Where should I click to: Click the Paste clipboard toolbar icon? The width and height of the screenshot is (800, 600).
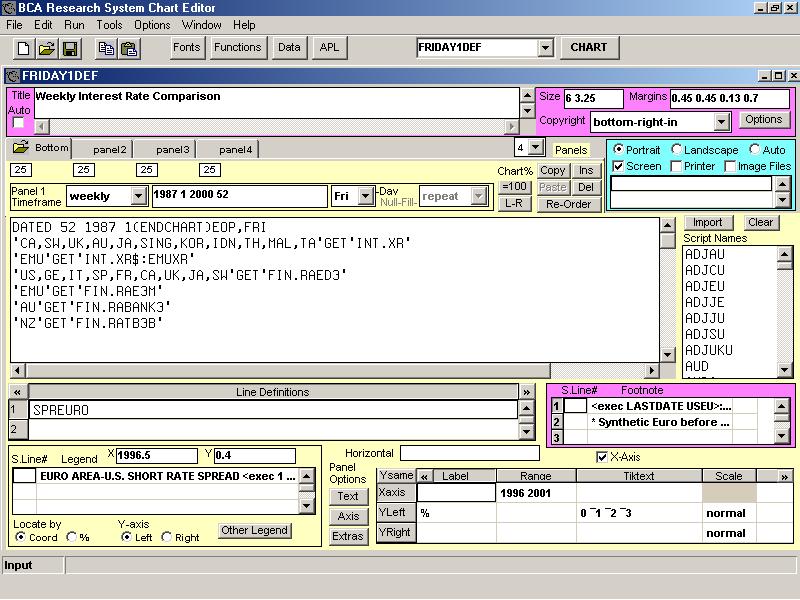point(129,48)
